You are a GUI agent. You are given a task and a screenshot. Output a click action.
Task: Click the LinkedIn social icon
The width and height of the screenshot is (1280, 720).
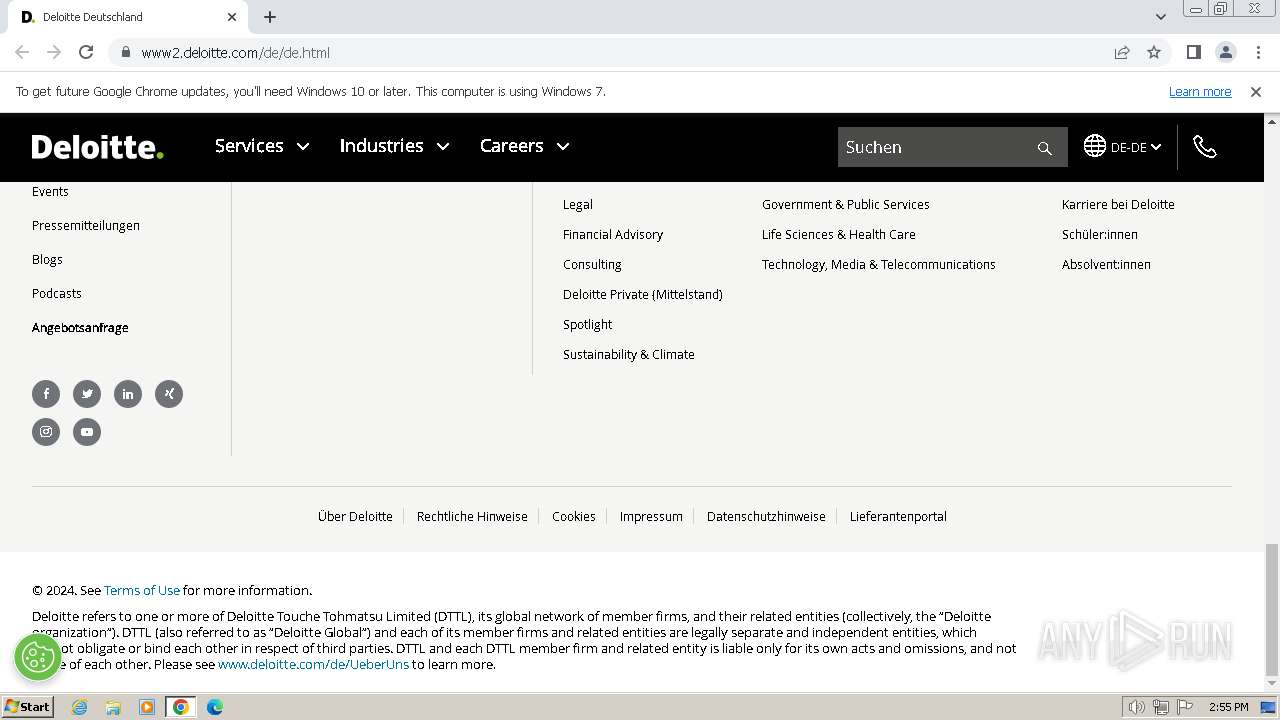128,394
